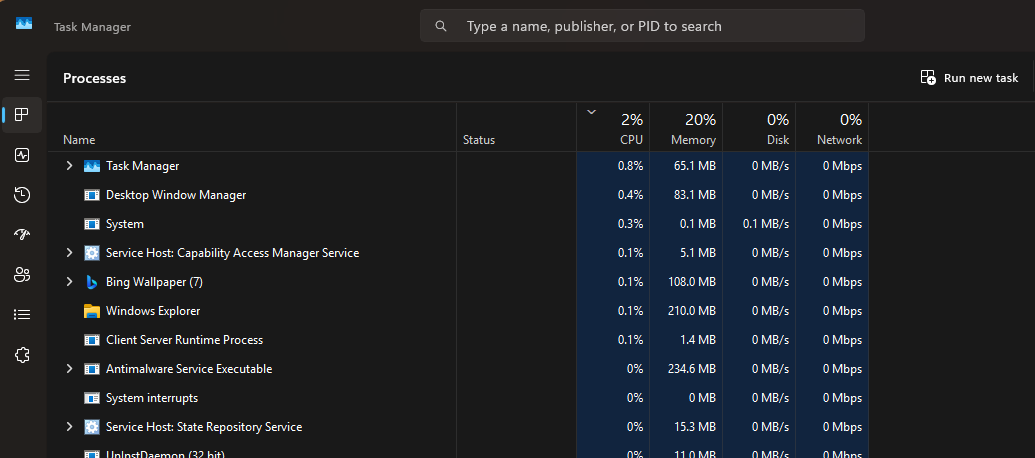This screenshot has width=1035, height=458.
Task: Select the Desktop Window Manager process
Action: point(176,195)
